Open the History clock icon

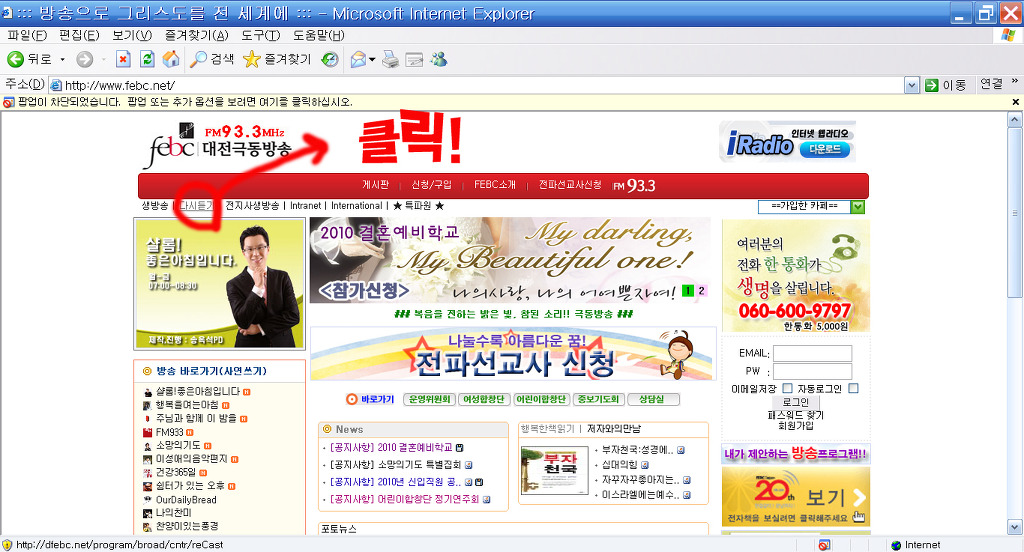330,59
